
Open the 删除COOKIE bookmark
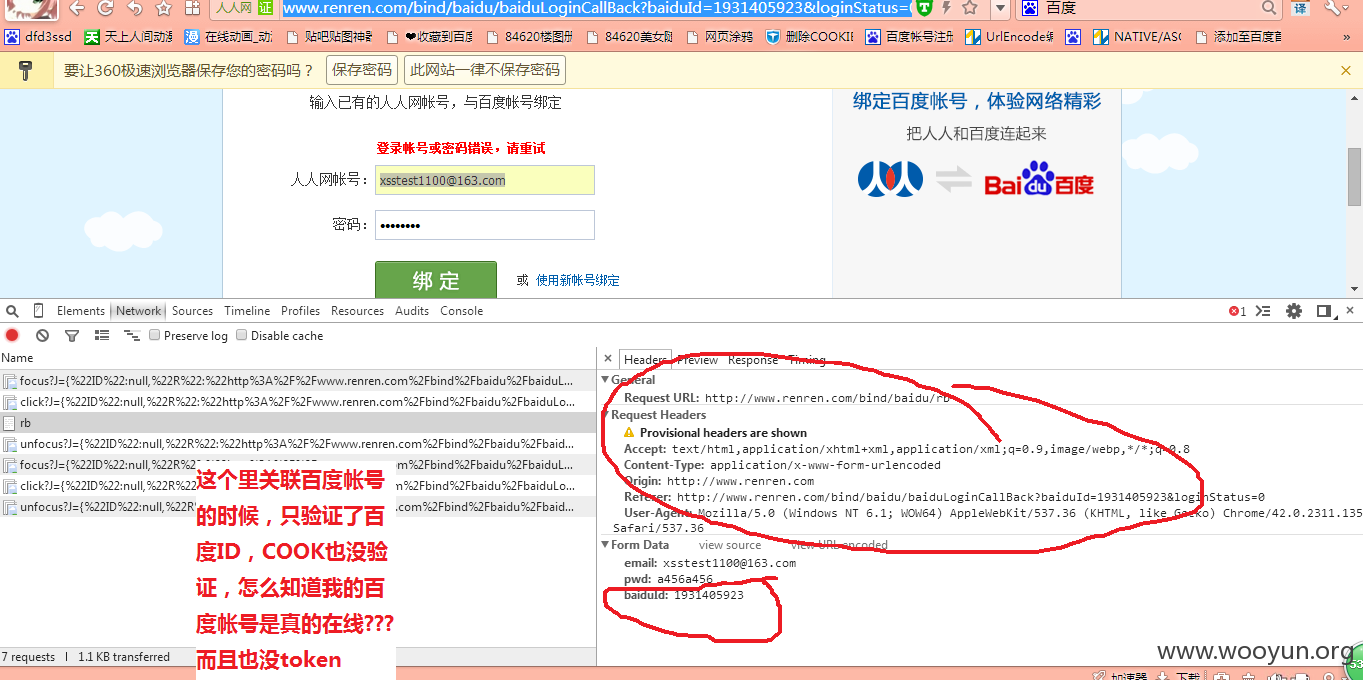(809, 37)
